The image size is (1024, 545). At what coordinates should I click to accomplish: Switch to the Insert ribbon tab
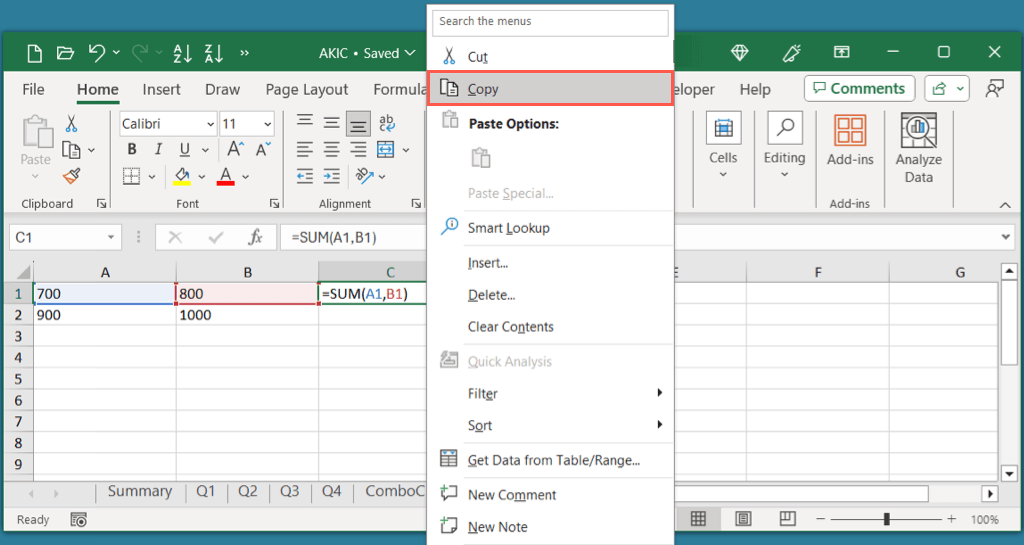click(161, 89)
